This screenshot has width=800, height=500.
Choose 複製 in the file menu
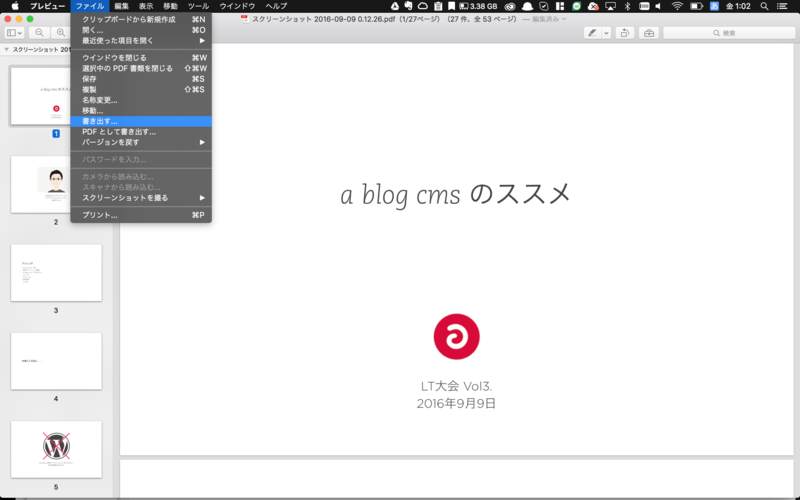pyautogui.click(x=141, y=89)
